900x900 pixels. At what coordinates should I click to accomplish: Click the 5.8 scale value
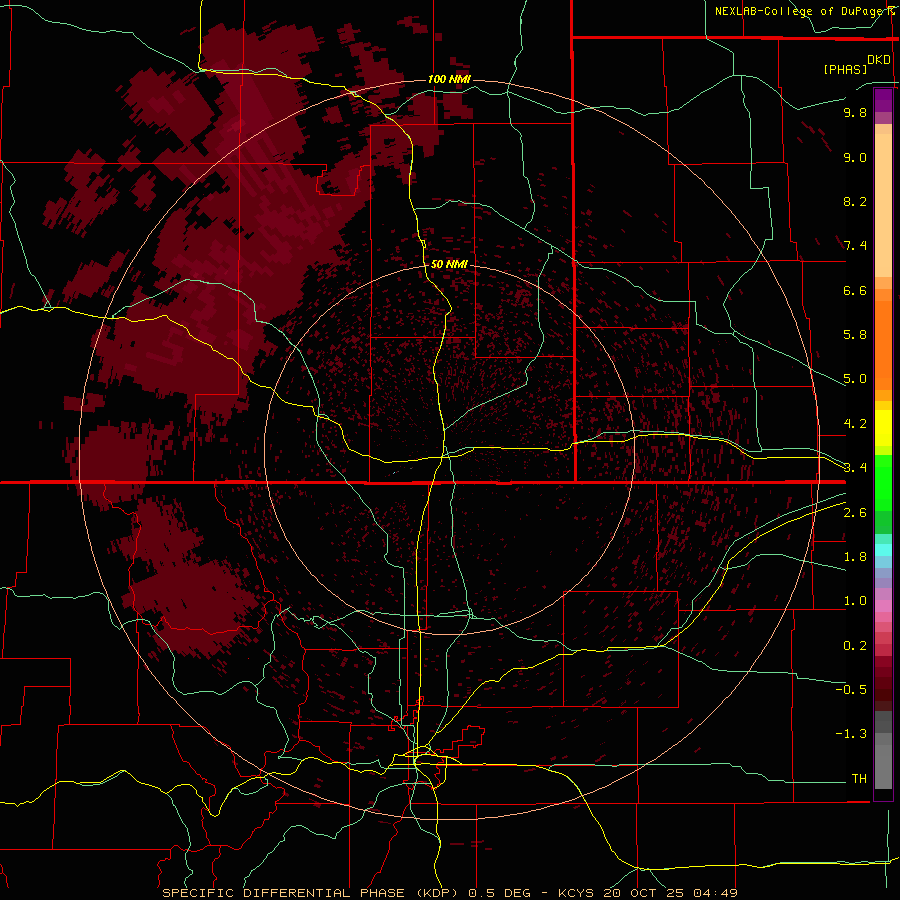coord(855,335)
